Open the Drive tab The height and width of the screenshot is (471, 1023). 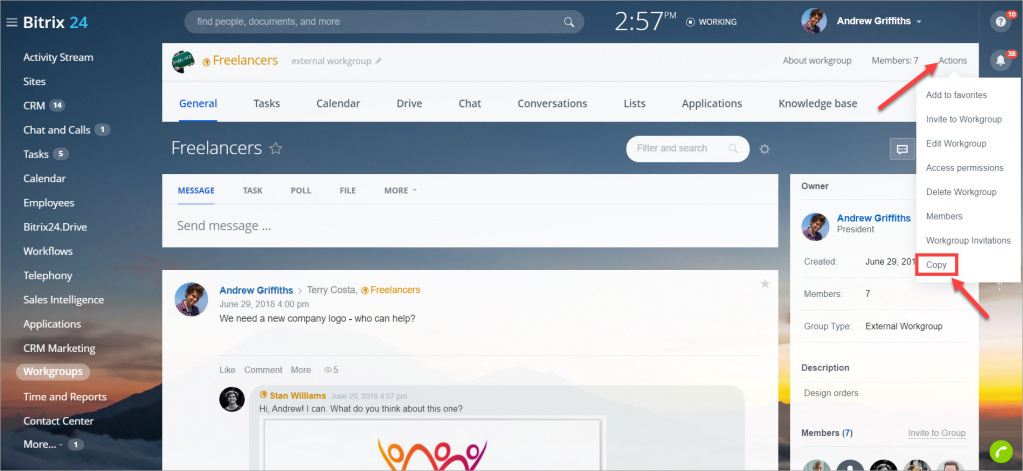(x=409, y=103)
